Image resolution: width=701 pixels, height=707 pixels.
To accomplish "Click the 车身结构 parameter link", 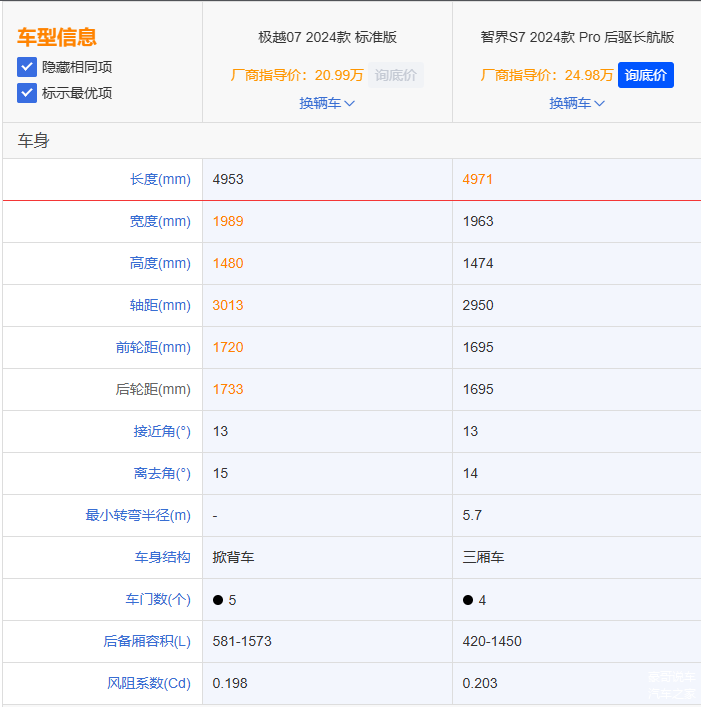I will (x=162, y=557).
